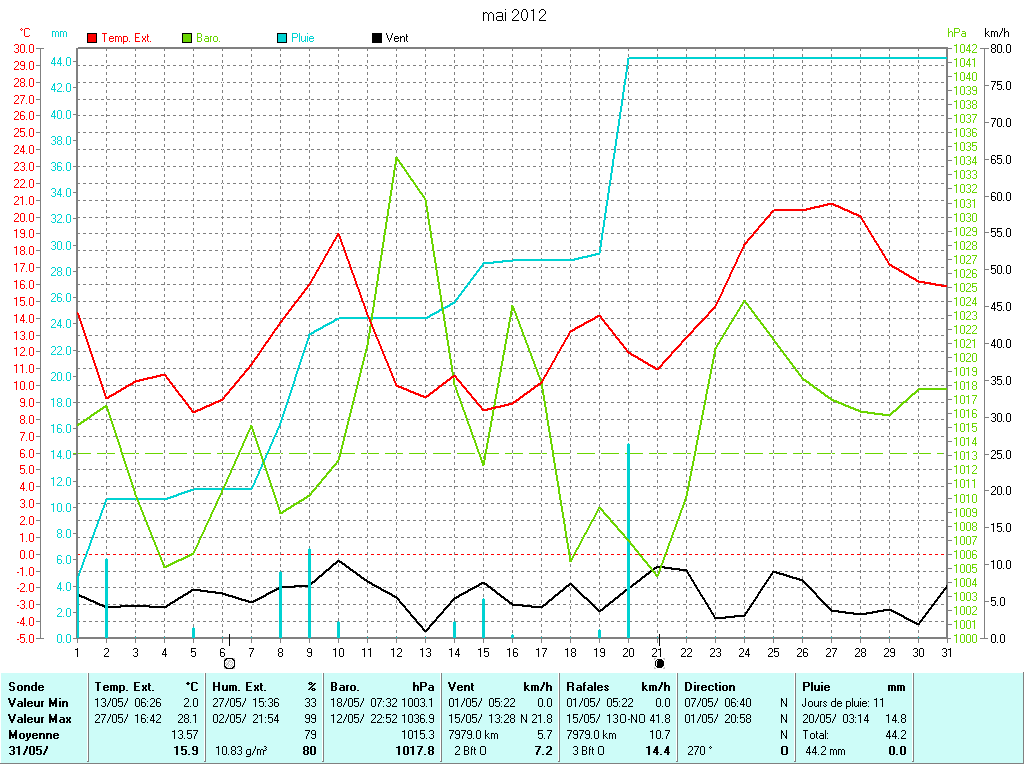Image resolution: width=1024 pixels, height=764 pixels.
Task: Click the 1017.8 current barometer value
Action: pos(415,750)
